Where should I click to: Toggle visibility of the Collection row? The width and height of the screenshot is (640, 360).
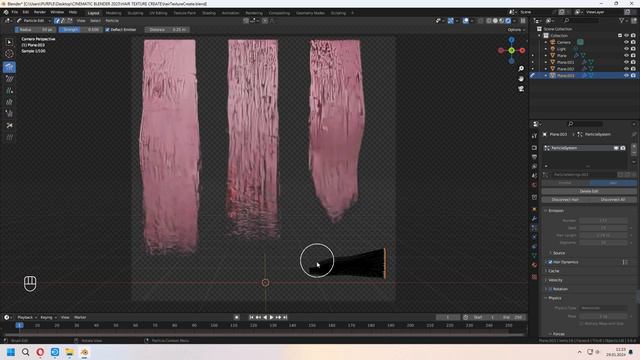pyautogui.click(x=627, y=36)
